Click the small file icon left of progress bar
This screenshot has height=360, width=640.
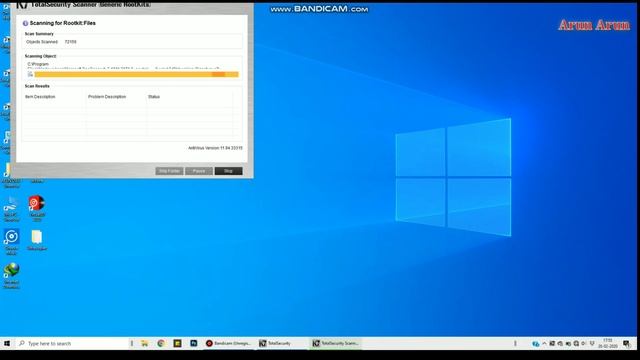(30, 74)
